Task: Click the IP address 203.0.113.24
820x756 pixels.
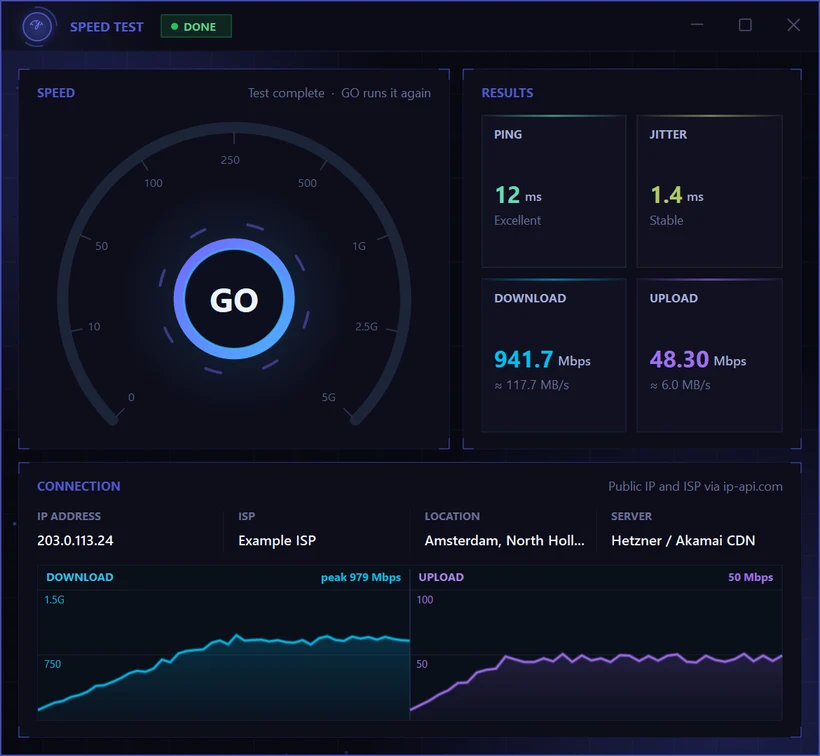Action: tap(75, 540)
